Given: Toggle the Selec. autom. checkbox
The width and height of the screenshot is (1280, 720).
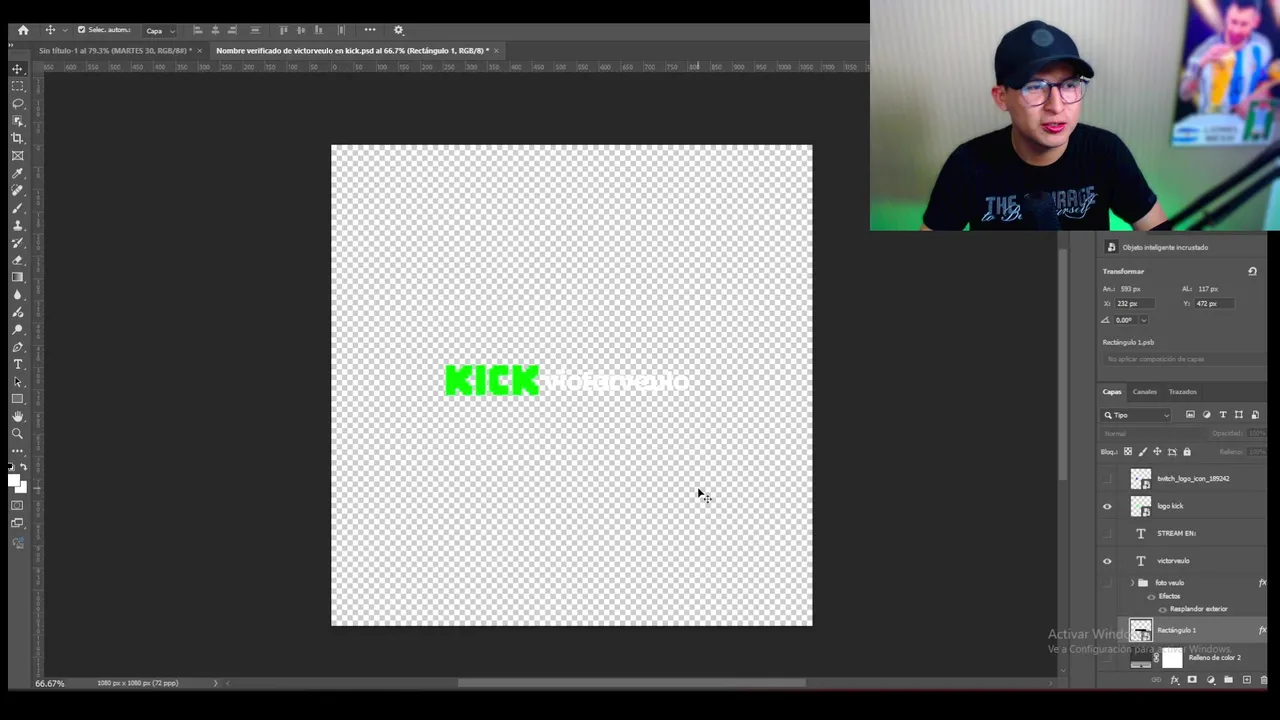Looking at the screenshot, I should coord(82,30).
